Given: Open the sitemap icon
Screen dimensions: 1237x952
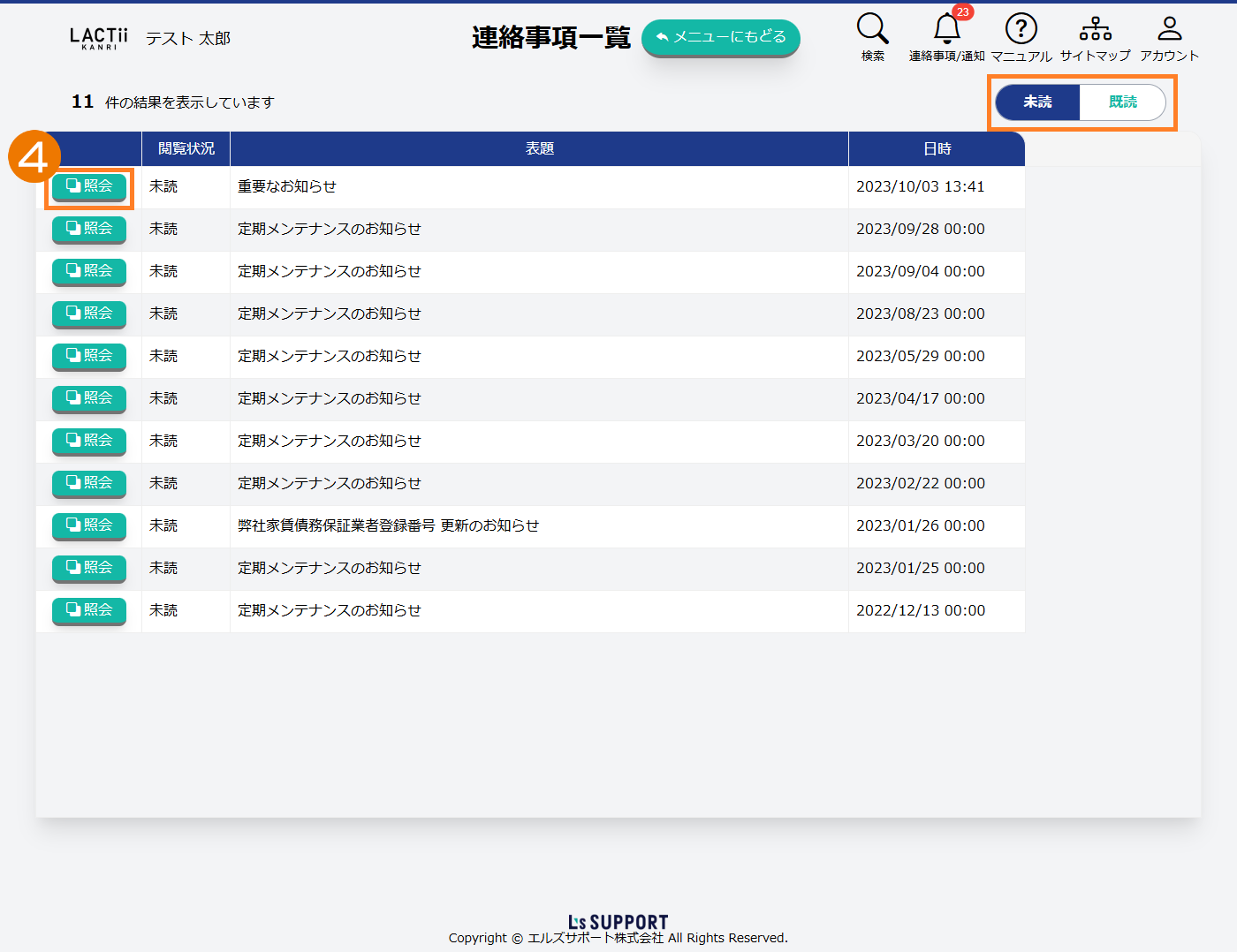Looking at the screenshot, I should coord(1095,29).
